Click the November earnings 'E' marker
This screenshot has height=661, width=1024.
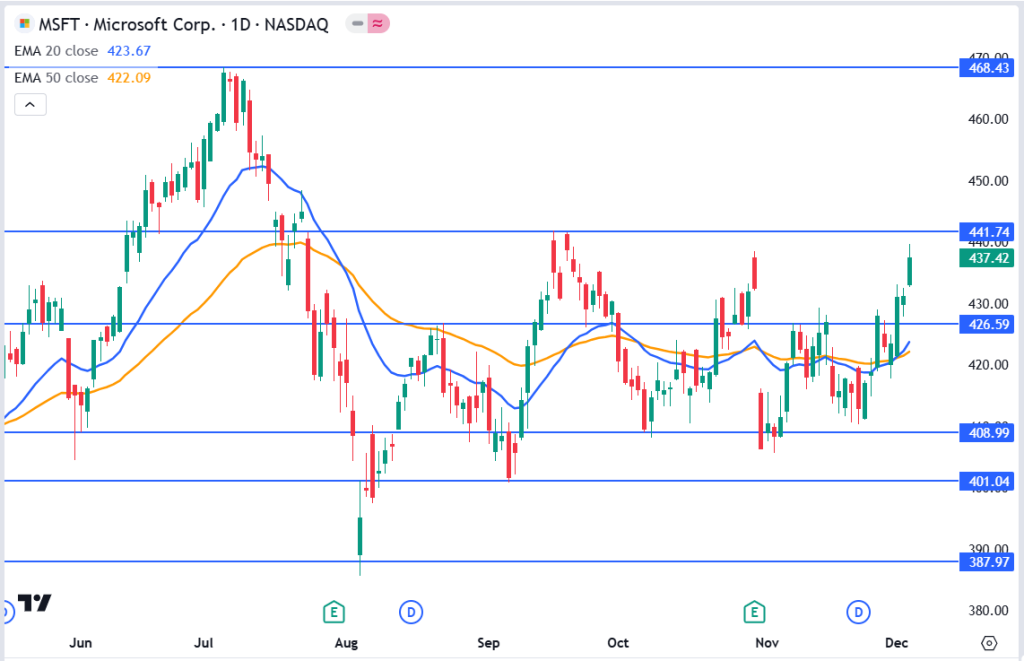pyautogui.click(x=753, y=611)
